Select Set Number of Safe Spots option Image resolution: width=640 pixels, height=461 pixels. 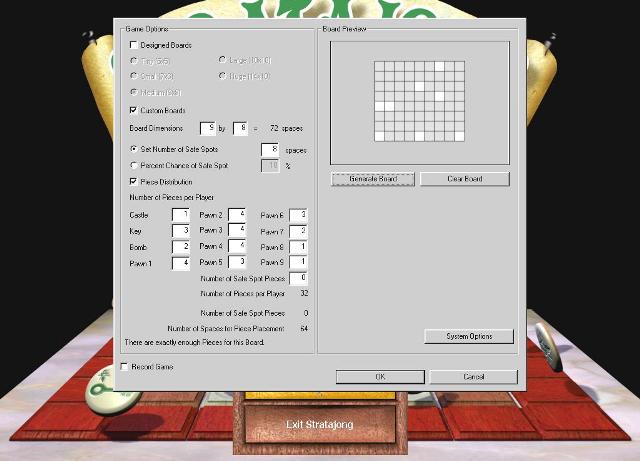tap(134, 149)
